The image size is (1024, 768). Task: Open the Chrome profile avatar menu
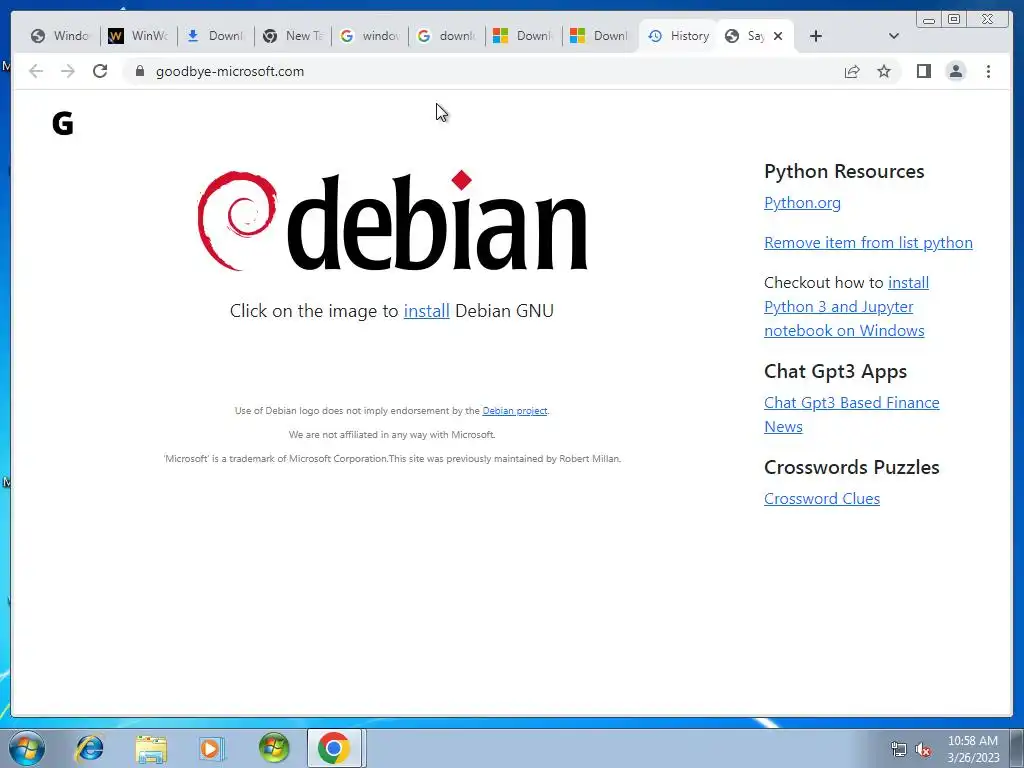pos(956,71)
